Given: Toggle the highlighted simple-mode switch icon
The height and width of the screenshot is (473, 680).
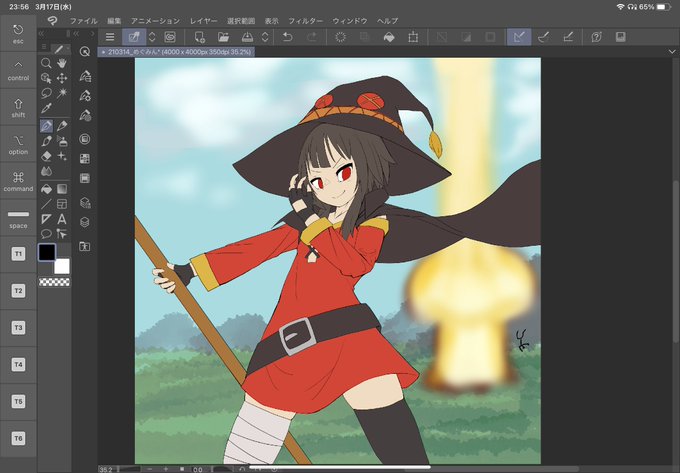Looking at the screenshot, I should tap(134, 37).
